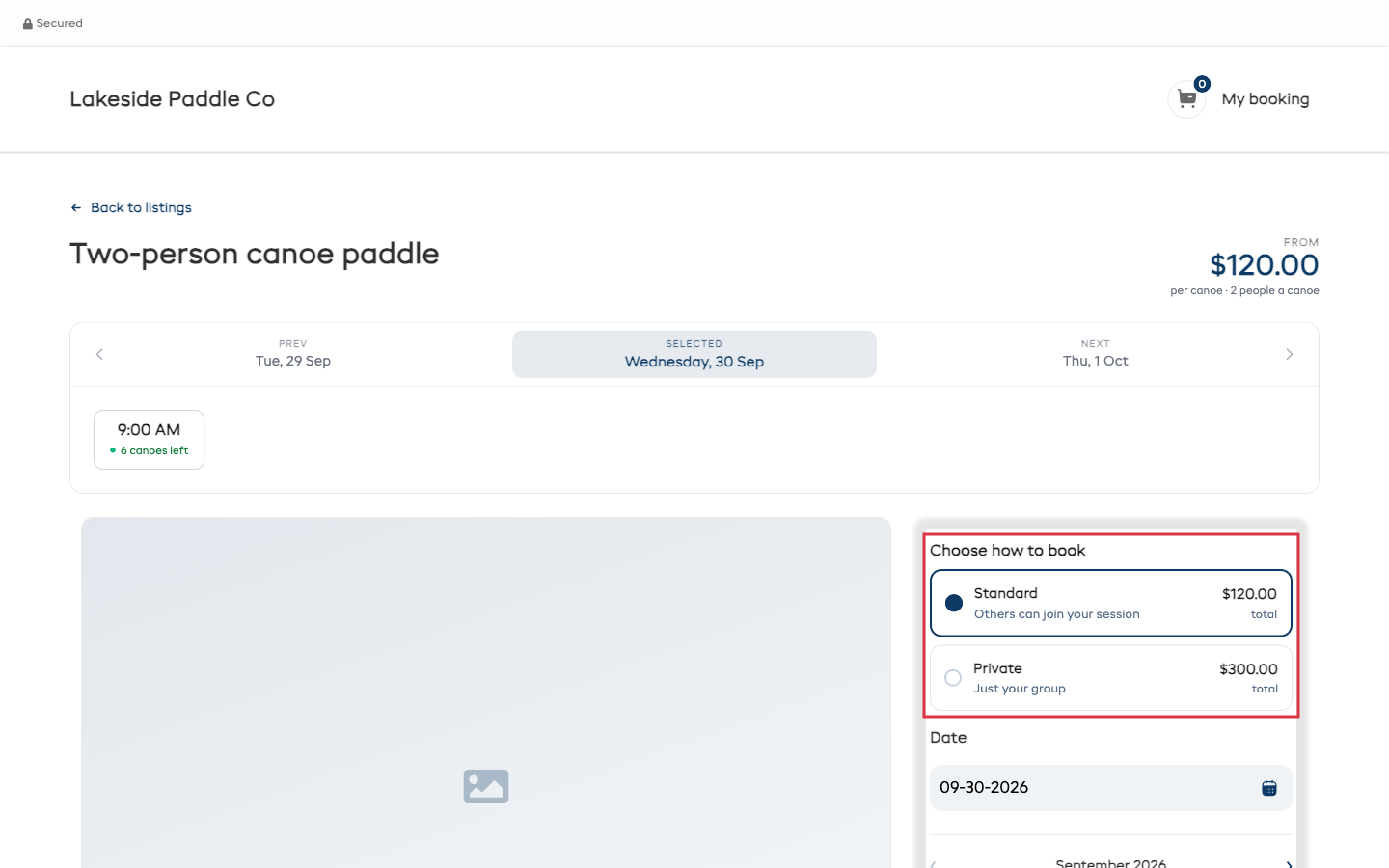Click the Secured padlock icon

tap(28, 24)
